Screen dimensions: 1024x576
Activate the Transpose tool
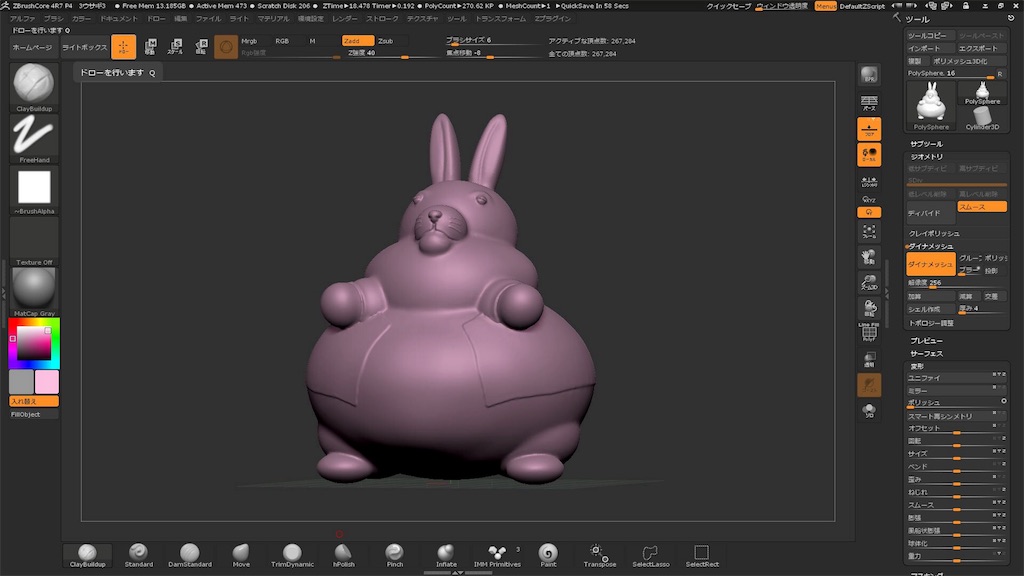click(x=600, y=555)
